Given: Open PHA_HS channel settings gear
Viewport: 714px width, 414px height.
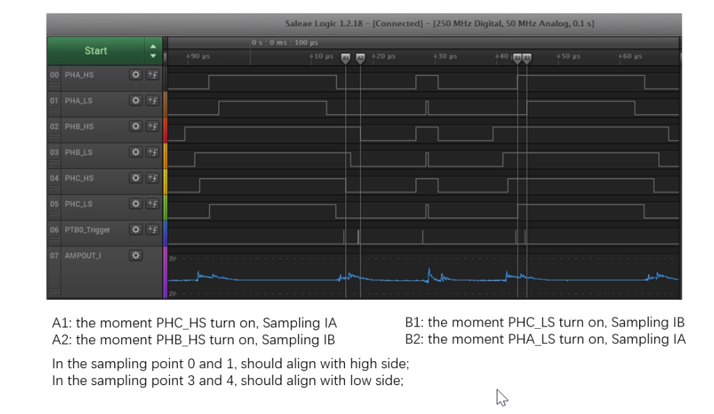Looking at the screenshot, I should (x=136, y=75).
